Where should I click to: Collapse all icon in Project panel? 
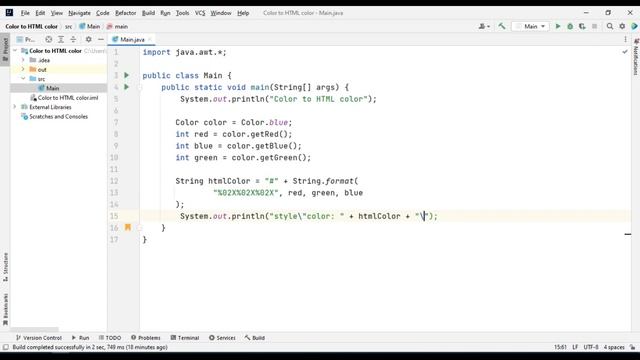coord(73,39)
